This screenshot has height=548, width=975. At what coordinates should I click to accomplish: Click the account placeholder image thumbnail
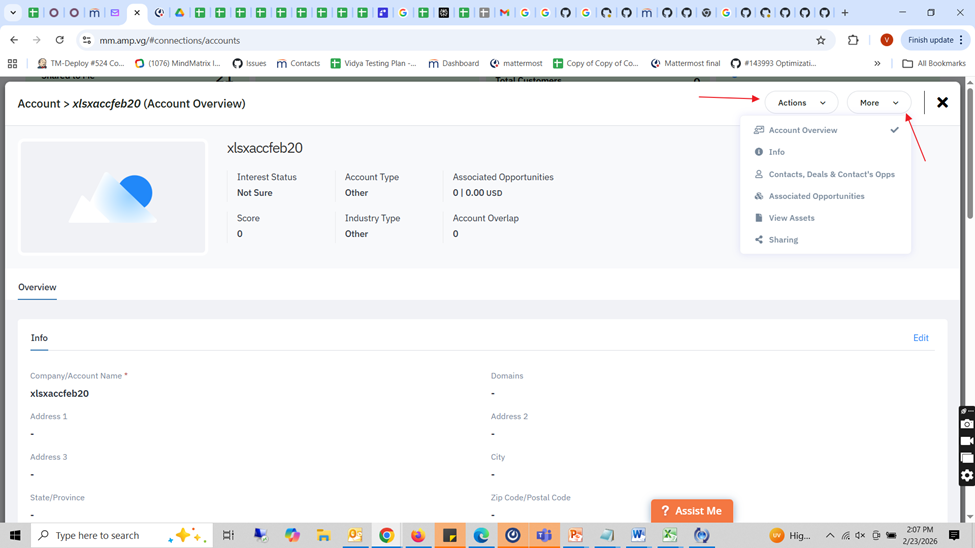pyautogui.click(x=113, y=197)
